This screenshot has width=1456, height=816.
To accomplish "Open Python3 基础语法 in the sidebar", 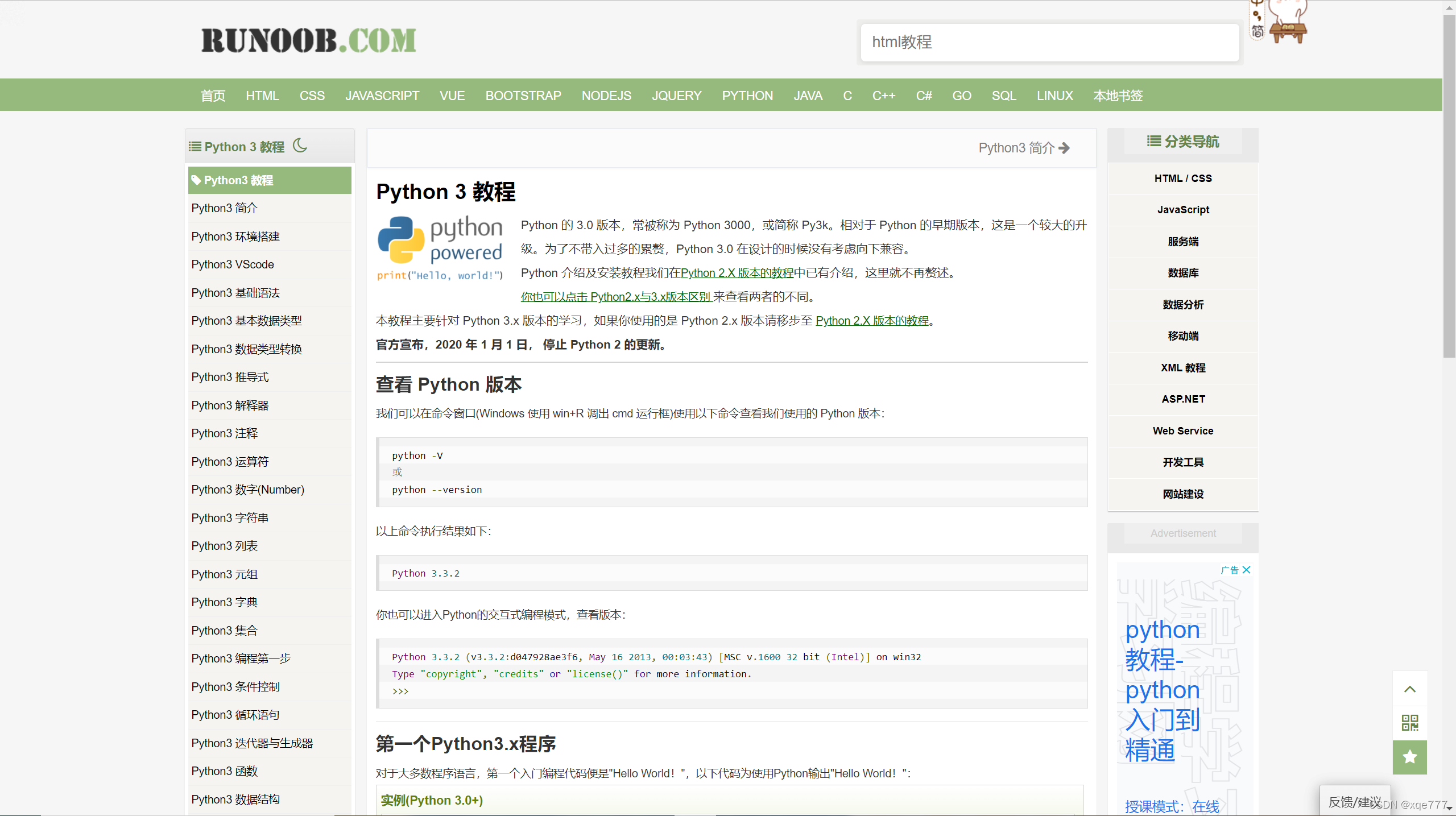I will (235, 293).
